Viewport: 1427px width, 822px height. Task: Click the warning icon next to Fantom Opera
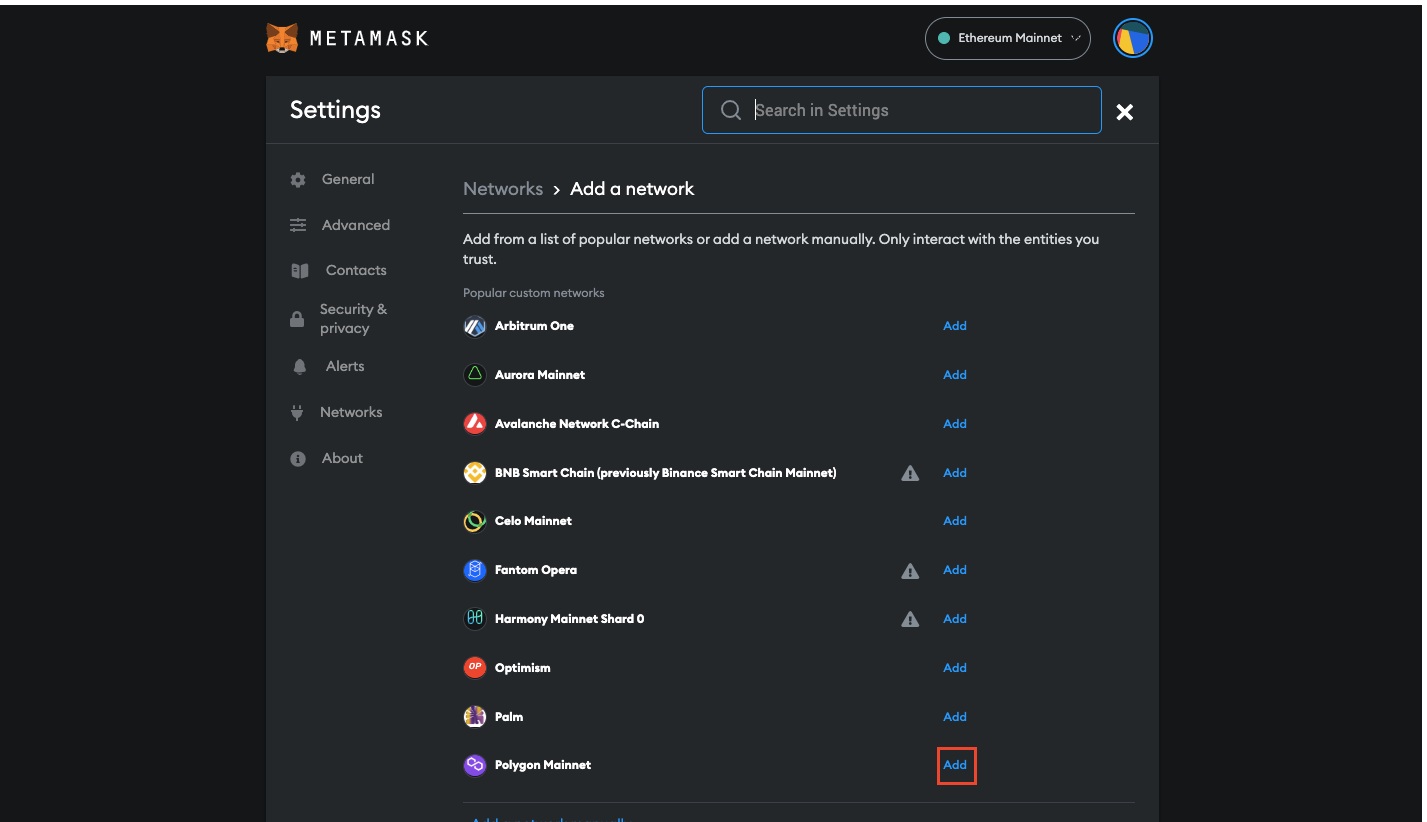tap(909, 570)
